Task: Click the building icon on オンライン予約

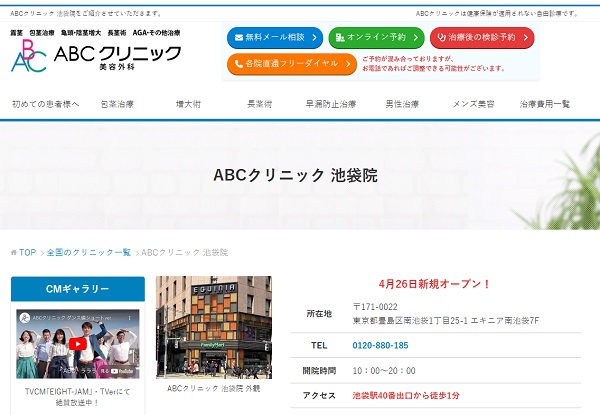Action: point(343,38)
